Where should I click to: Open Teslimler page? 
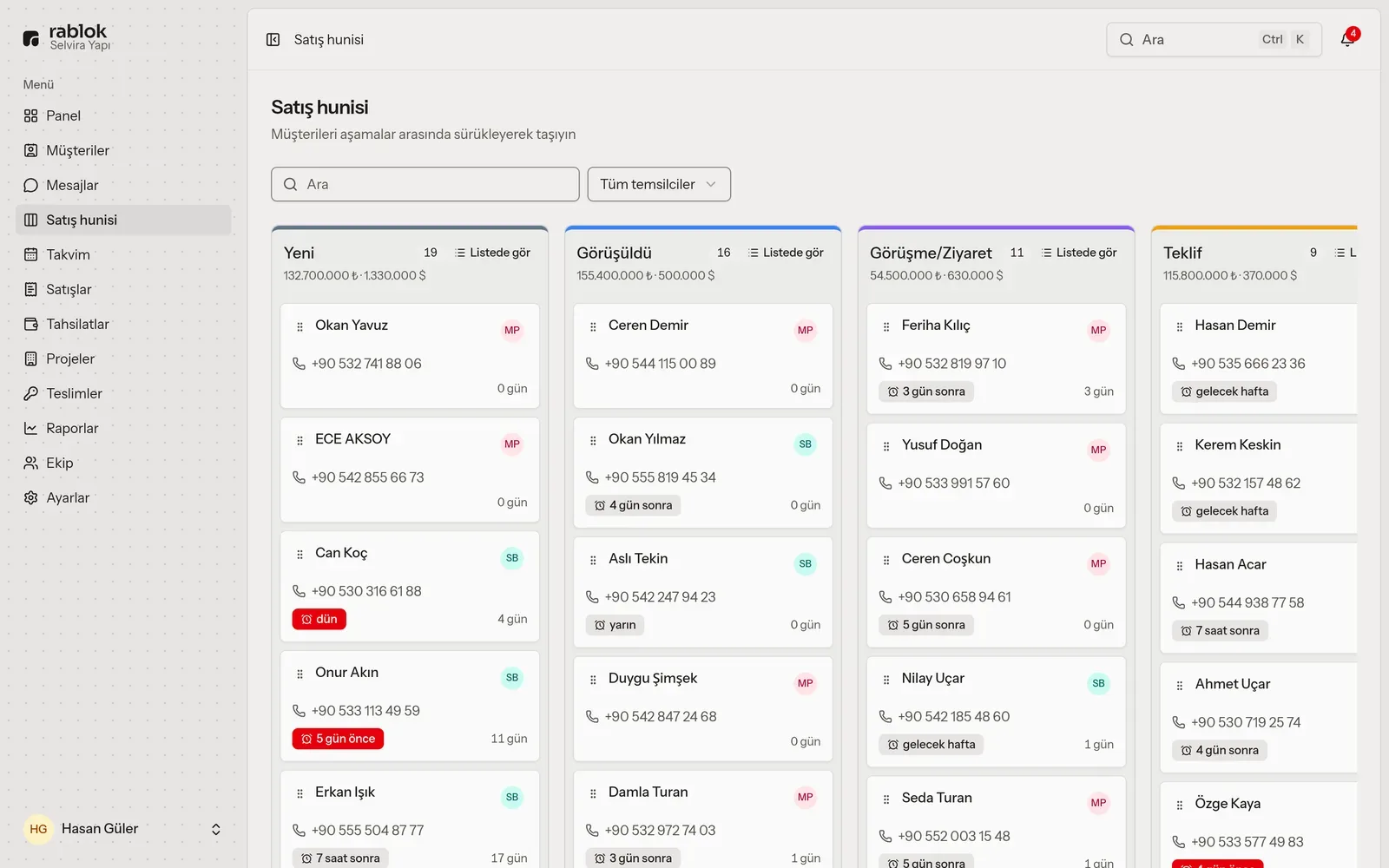pos(123,393)
